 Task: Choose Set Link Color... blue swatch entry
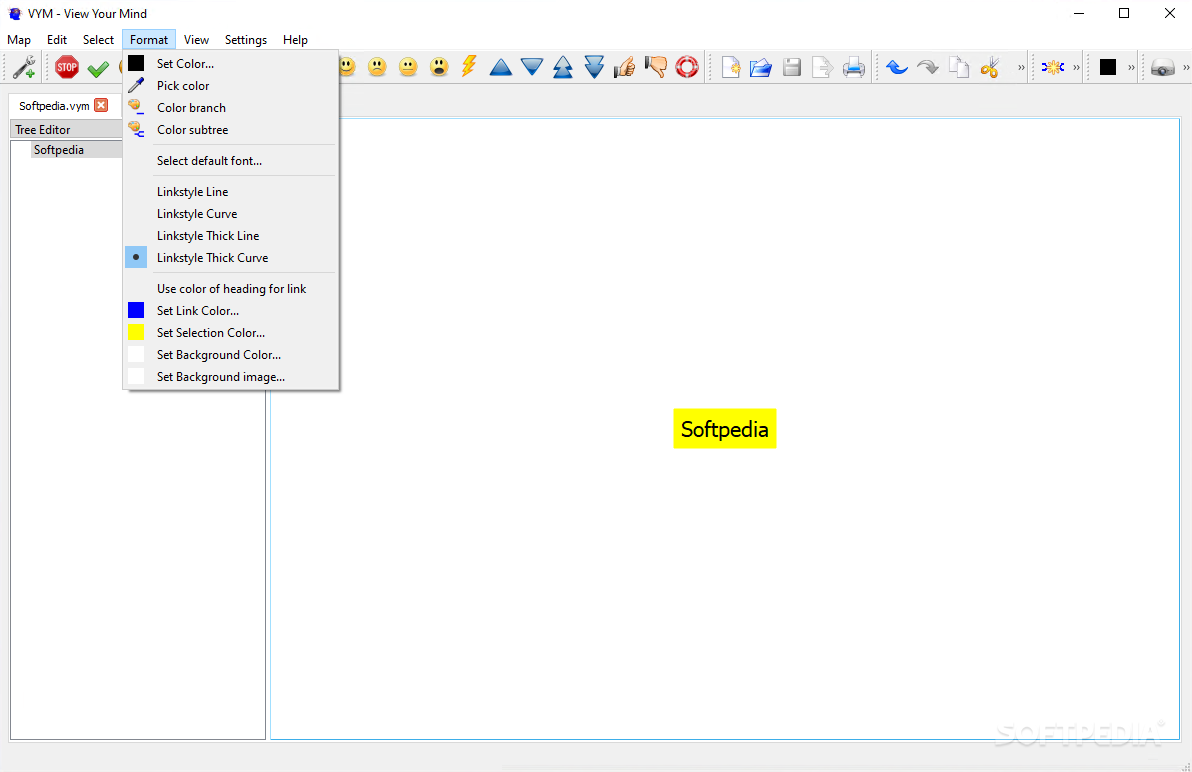click(x=230, y=311)
